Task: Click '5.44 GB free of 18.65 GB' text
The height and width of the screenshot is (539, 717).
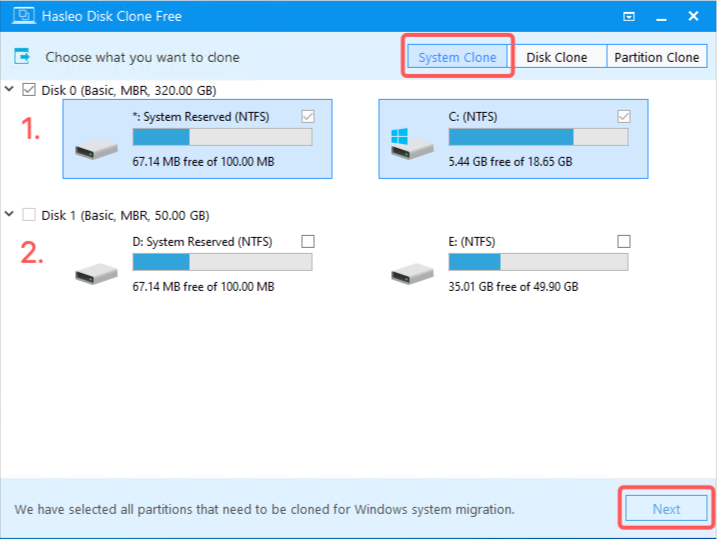Action: pyautogui.click(x=510, y=161)
